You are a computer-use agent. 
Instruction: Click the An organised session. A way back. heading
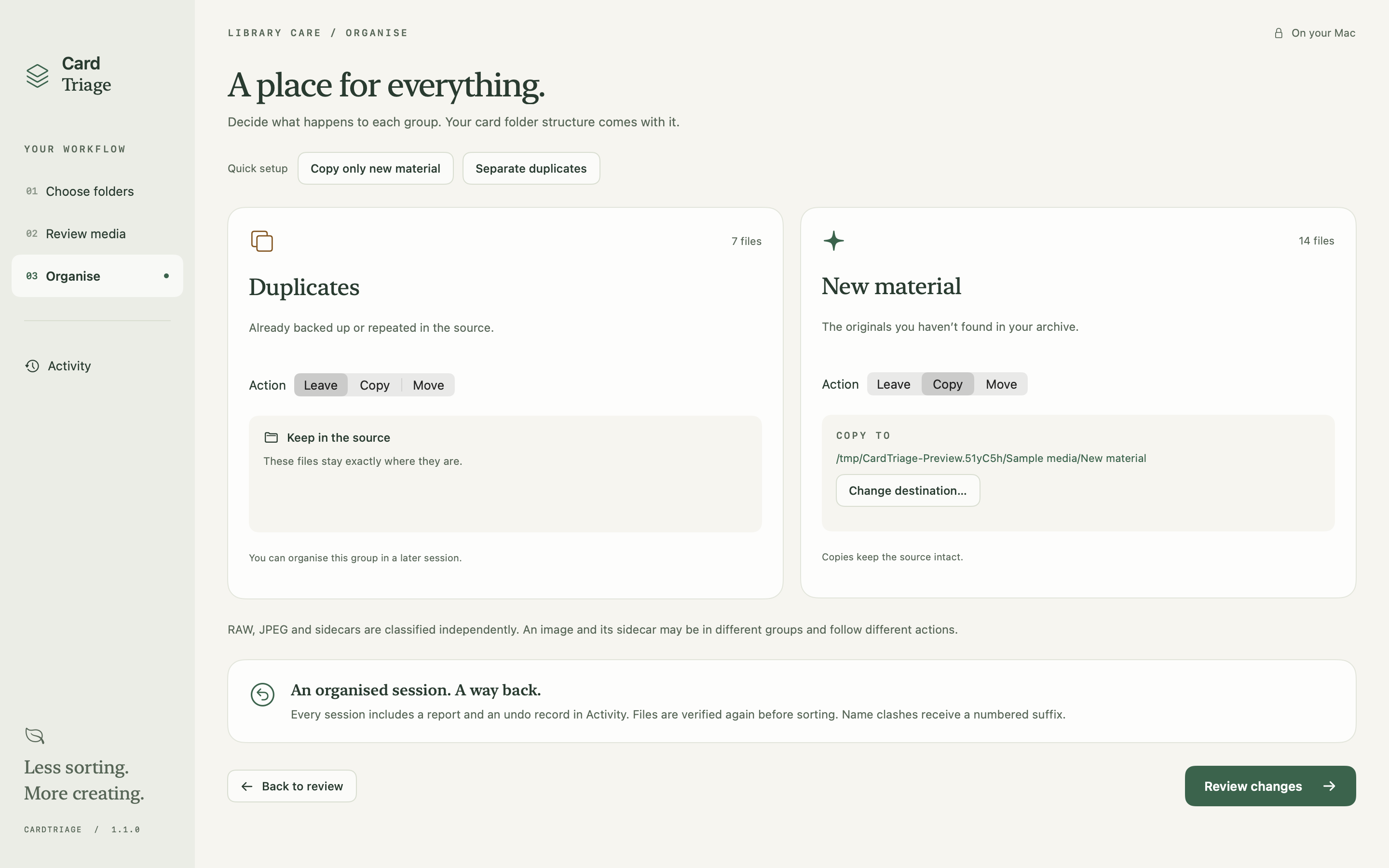[x=416, y=690]
